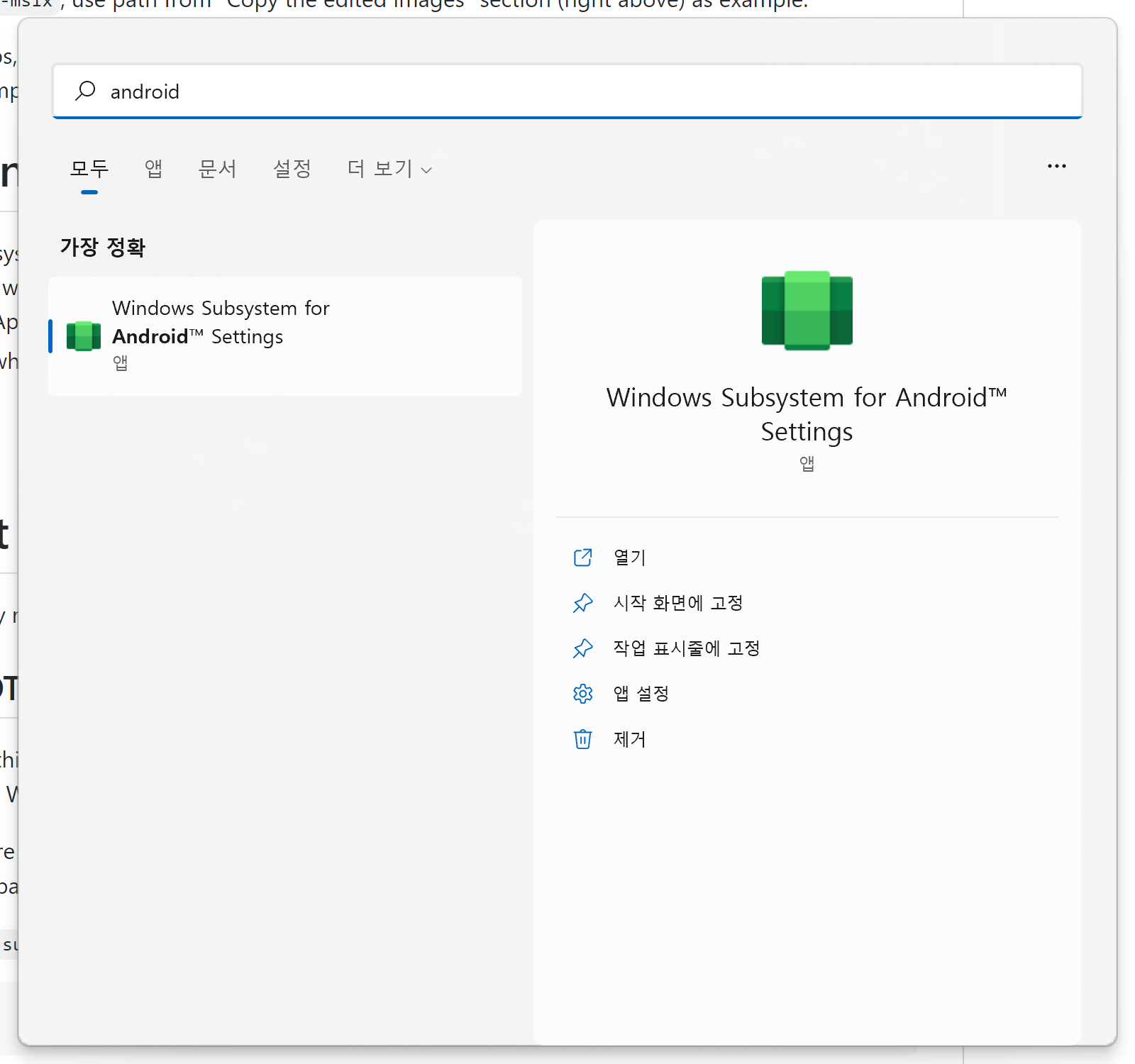The height and width of the screenshot is (1064, 1135).
Task: Switch to the 설정 filter tab
Action: click(292, 169)
